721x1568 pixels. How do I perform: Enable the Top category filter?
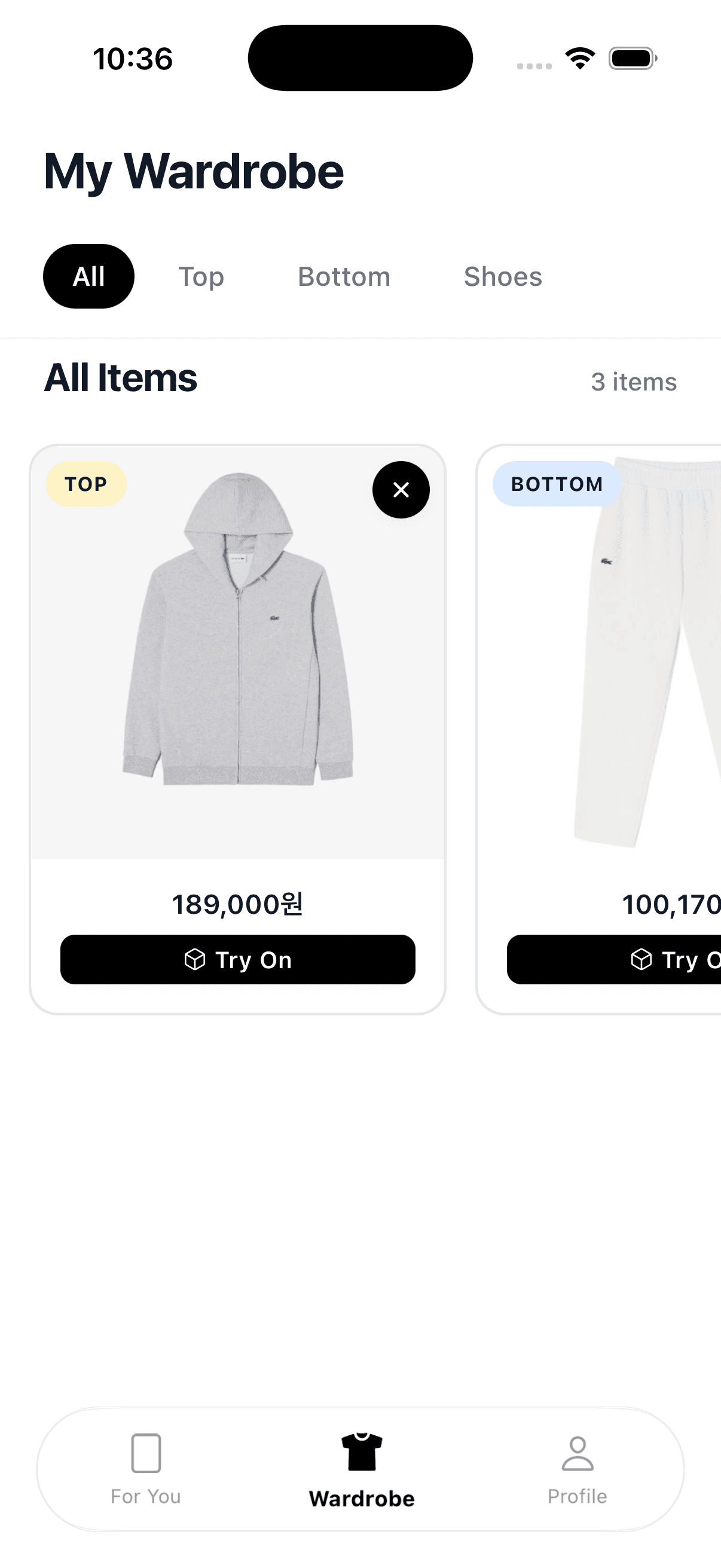coord(201,276)
